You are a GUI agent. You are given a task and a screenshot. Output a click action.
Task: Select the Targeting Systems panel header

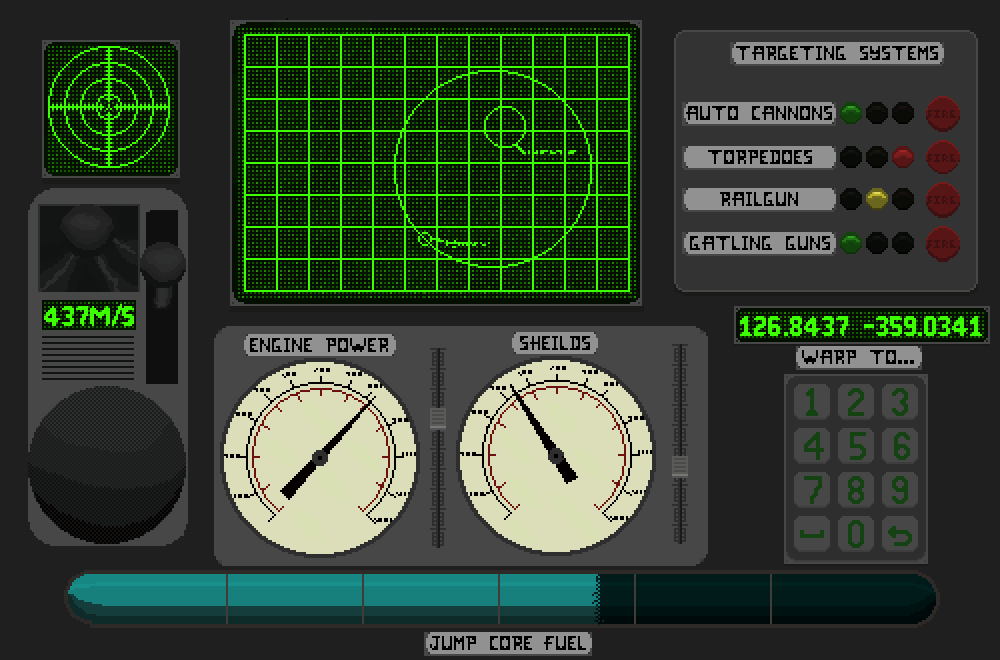coord(838,53)
